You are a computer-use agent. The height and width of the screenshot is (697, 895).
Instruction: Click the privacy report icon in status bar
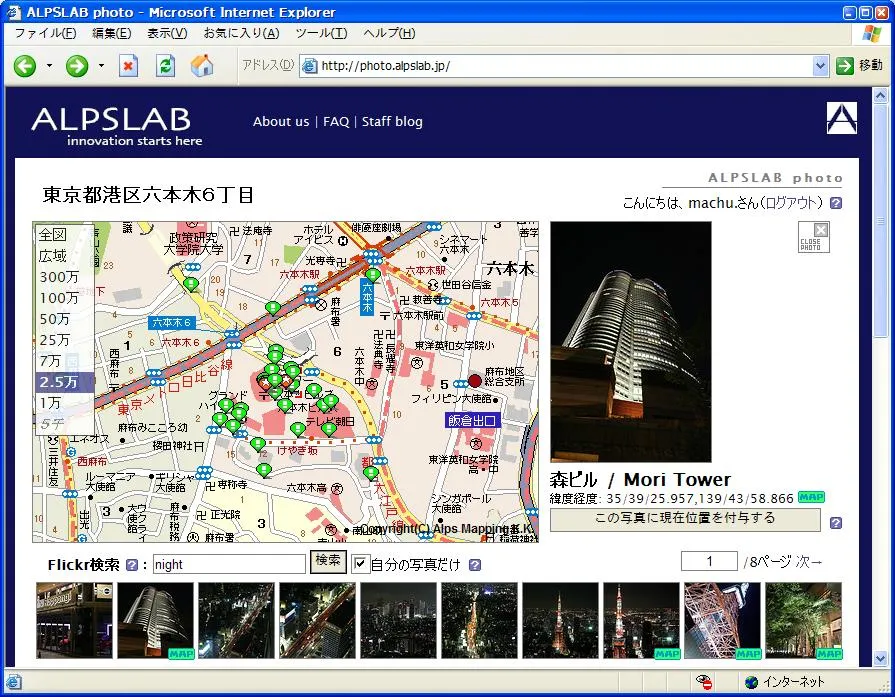[x=704, y=681]
